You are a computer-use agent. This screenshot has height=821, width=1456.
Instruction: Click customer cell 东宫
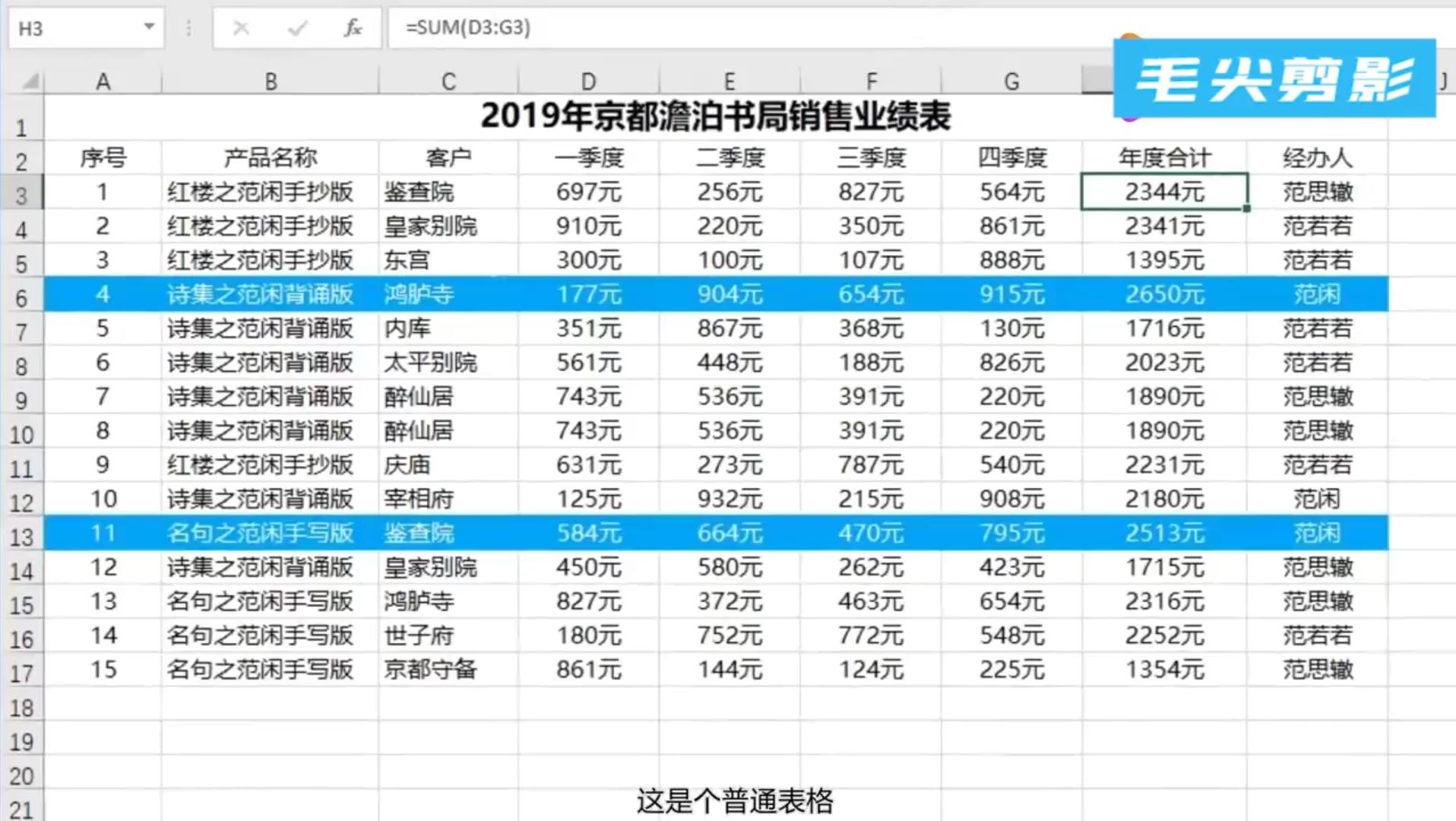(448, 260)
